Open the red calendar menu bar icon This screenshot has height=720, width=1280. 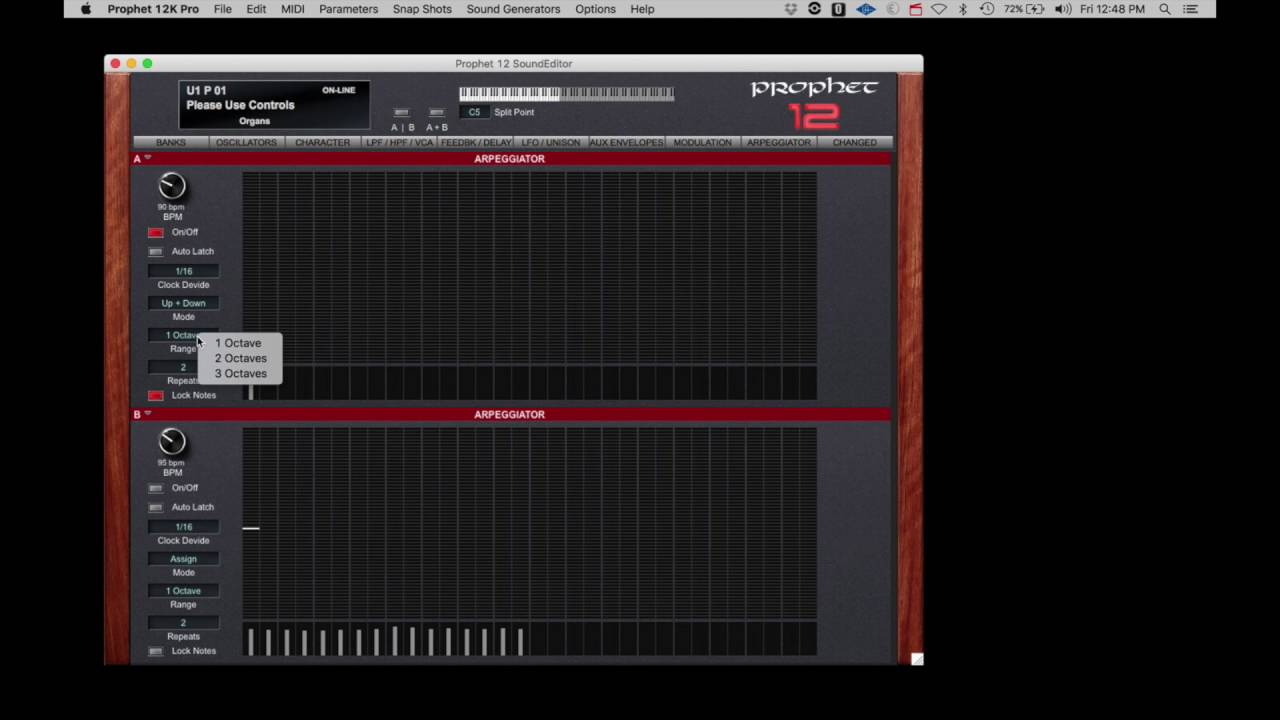pos(915,9)
